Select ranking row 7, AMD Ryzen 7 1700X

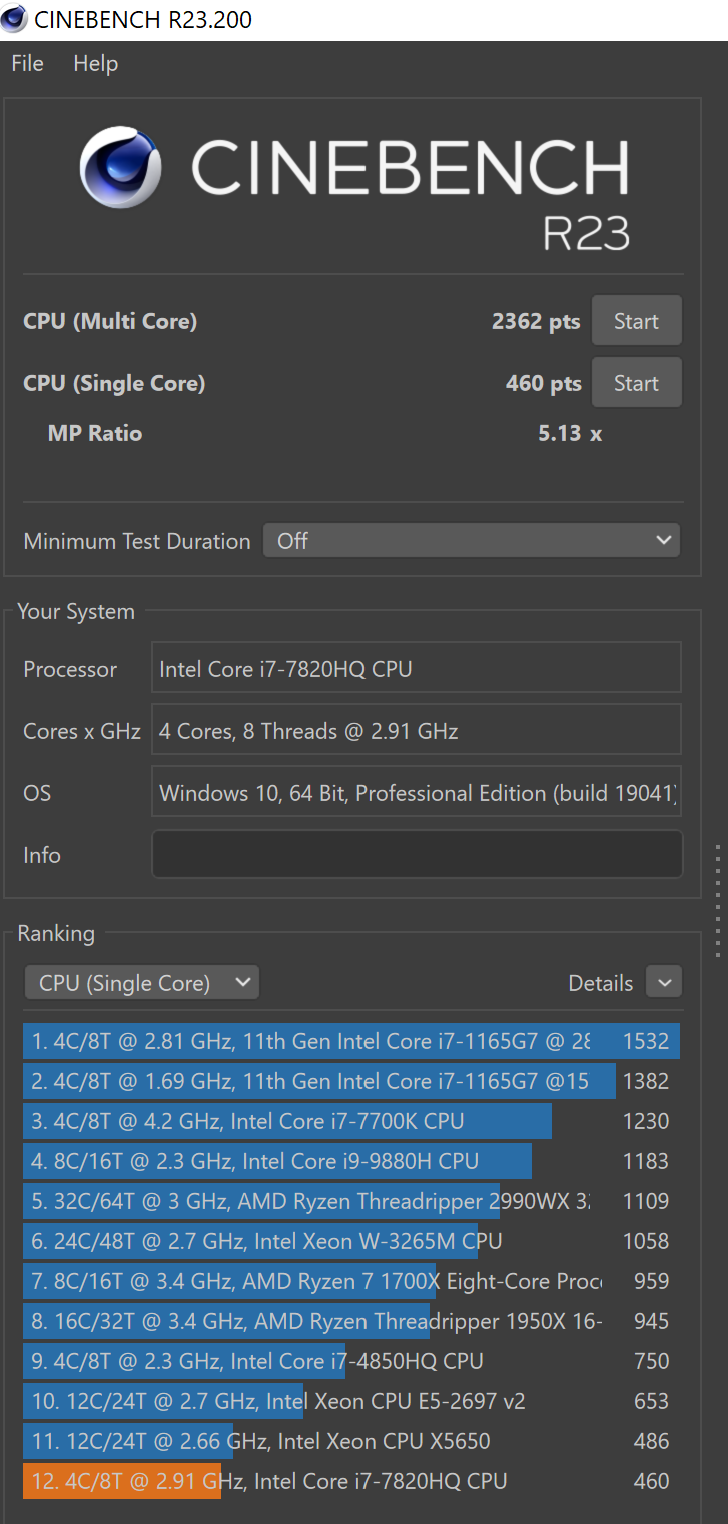352,1281
